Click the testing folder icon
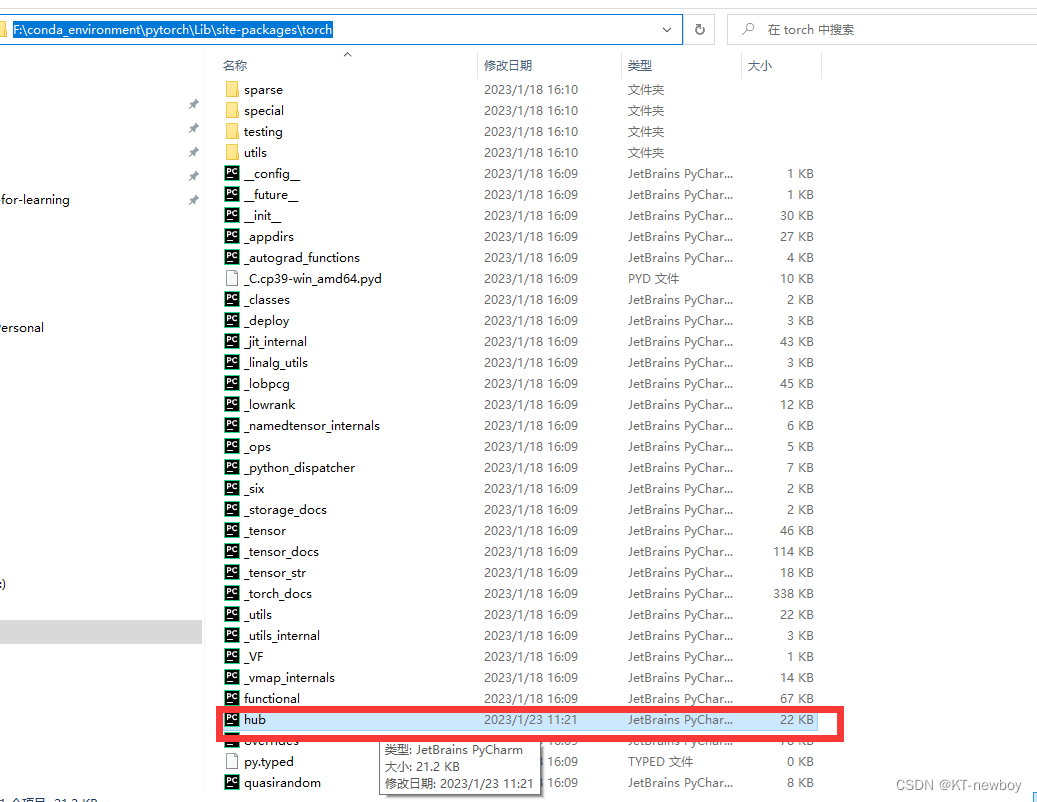 click(x=232, y=132)
